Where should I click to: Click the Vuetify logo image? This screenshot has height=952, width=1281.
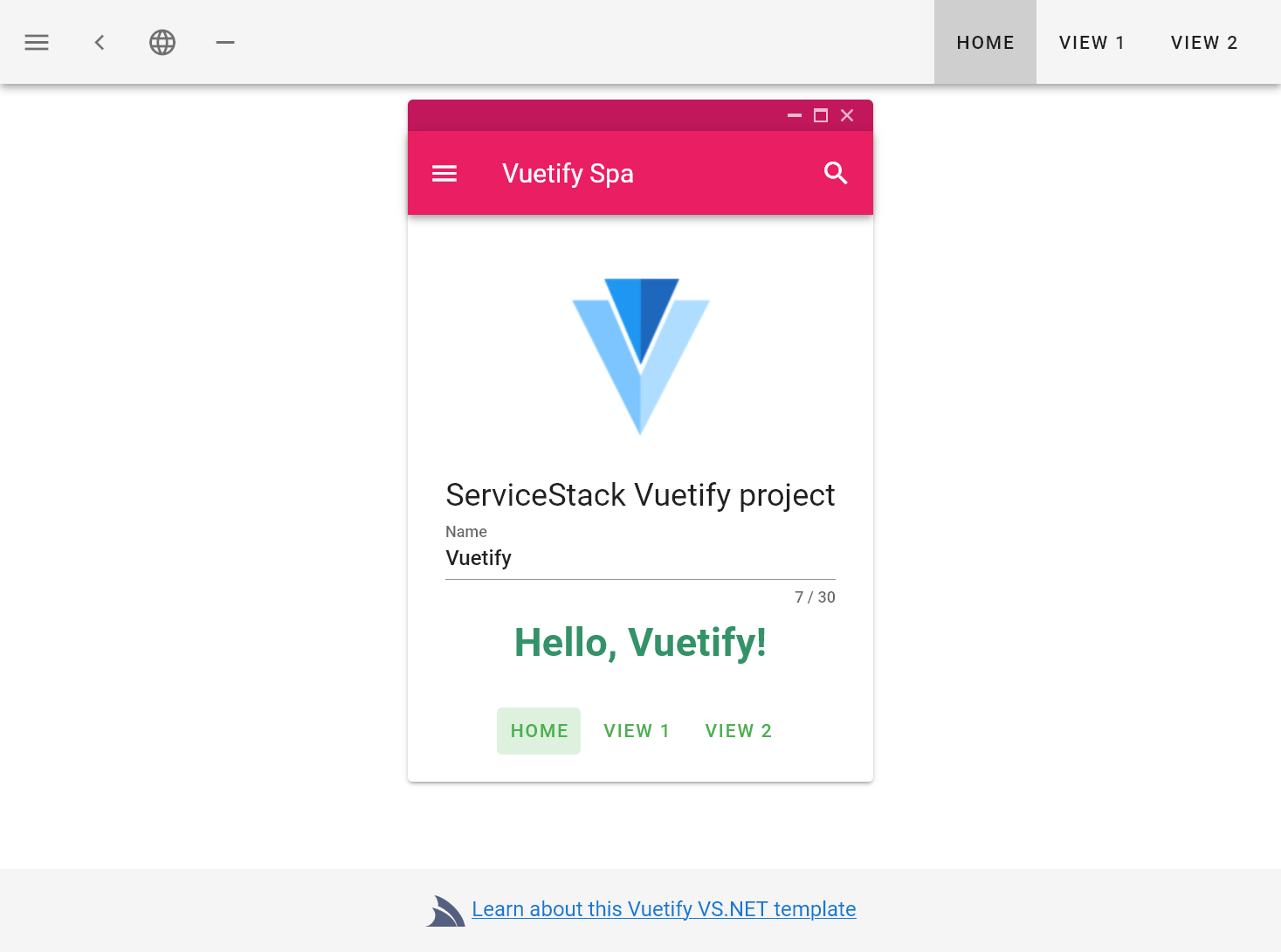pyautogui.click(x=640, y=355)
